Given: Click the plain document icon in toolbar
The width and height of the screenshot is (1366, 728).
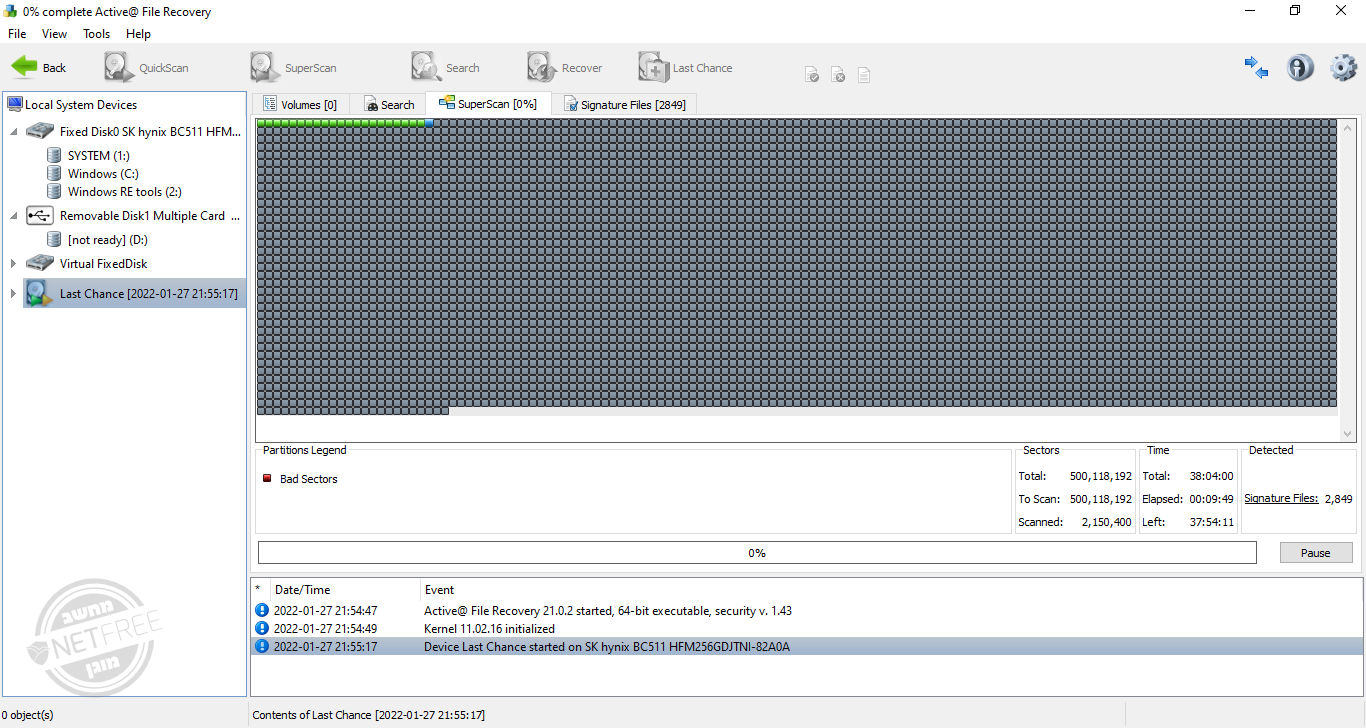Looking at the screenshot, I should tap(864, 75).
